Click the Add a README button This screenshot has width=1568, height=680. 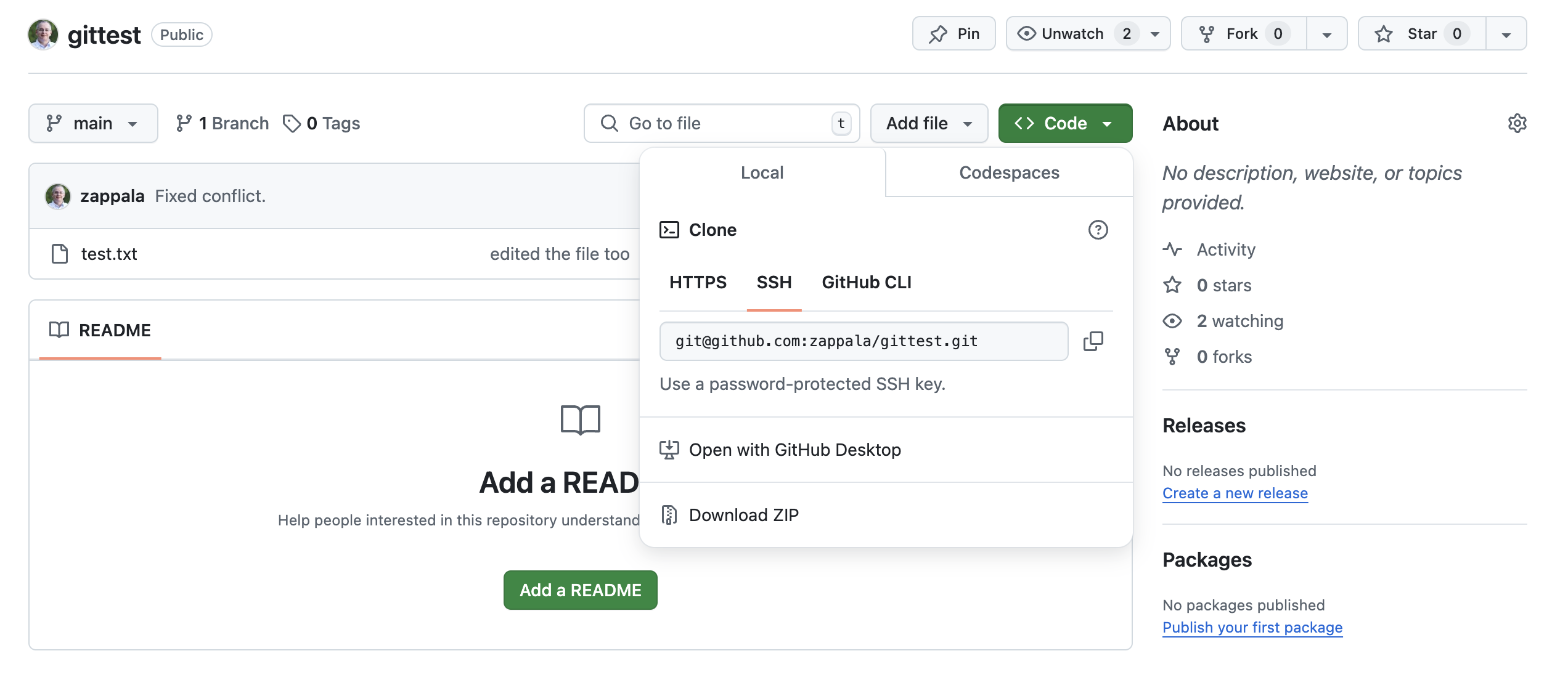pyautogui.click(x=580, y=589)
